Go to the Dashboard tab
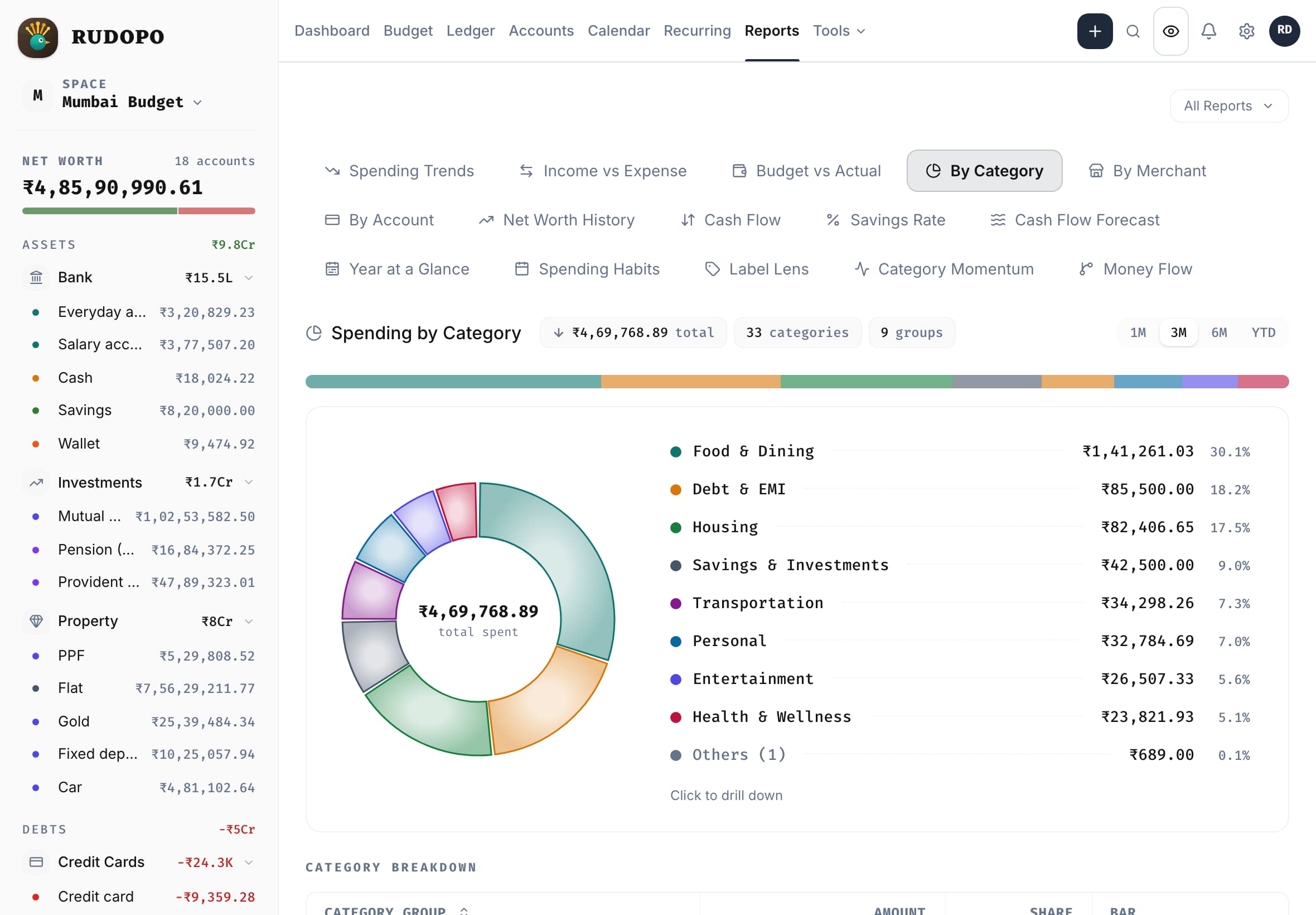 click(332, 31)
